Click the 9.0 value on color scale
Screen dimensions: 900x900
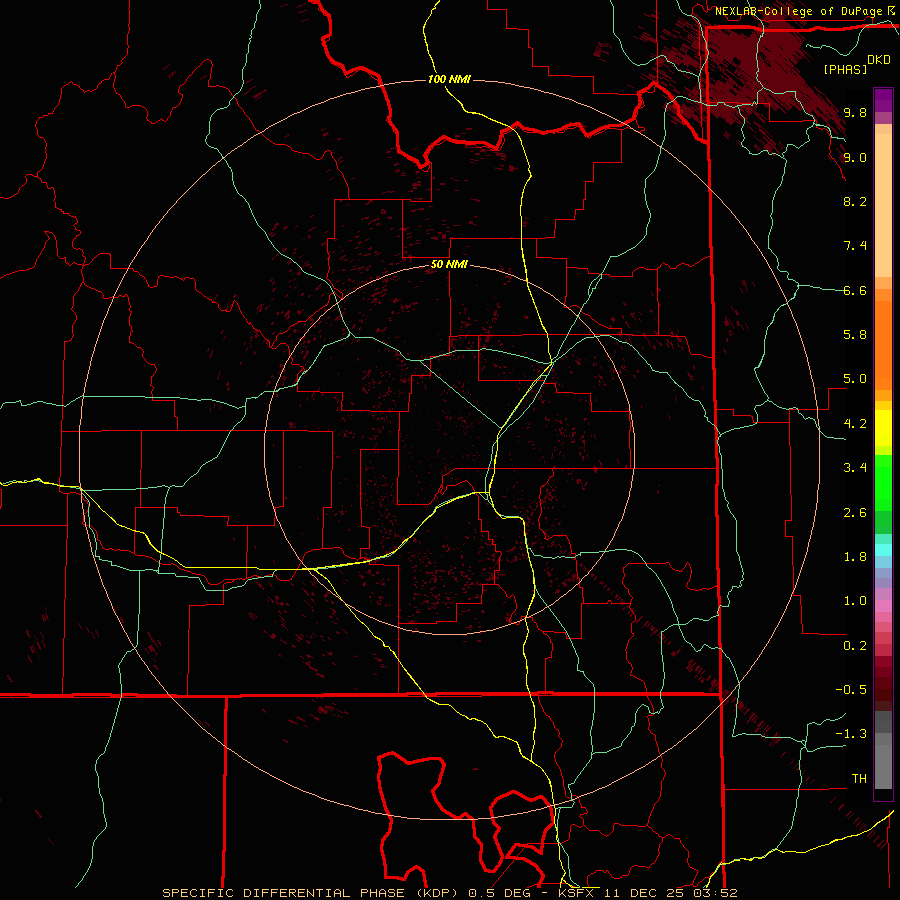[855, 157]
